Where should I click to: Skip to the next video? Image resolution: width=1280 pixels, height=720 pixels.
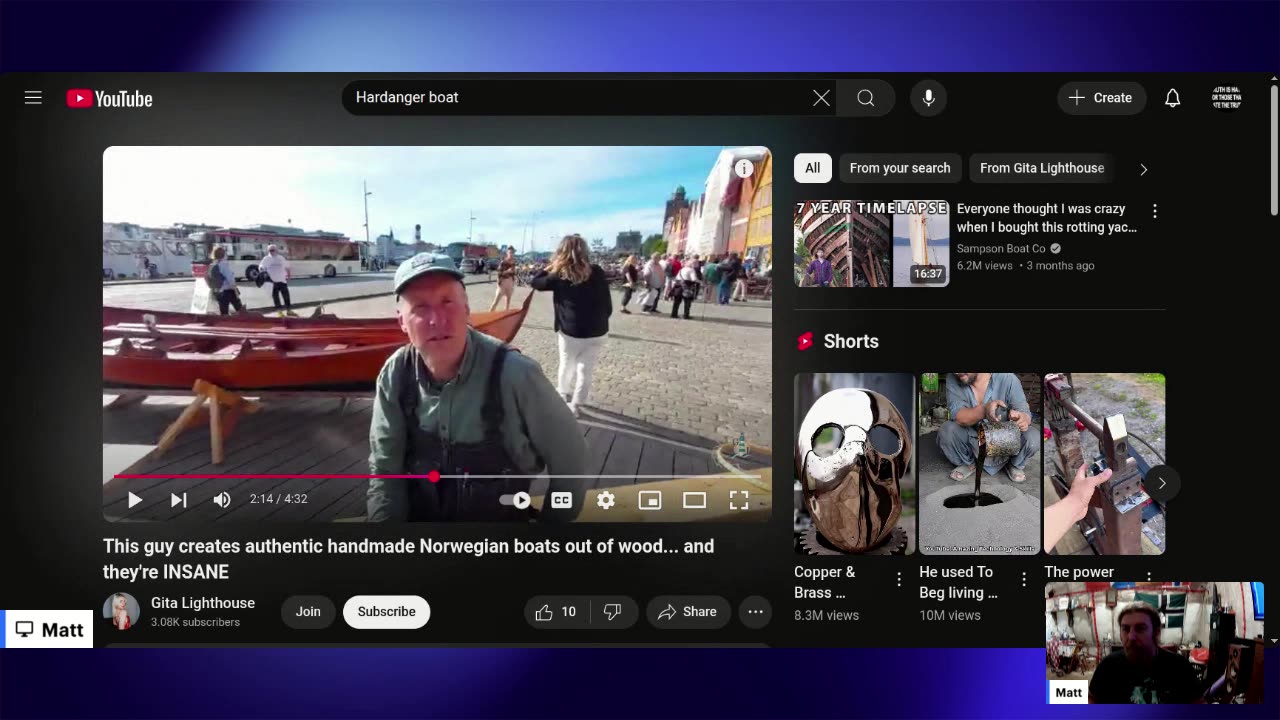[x=179, y=500]
